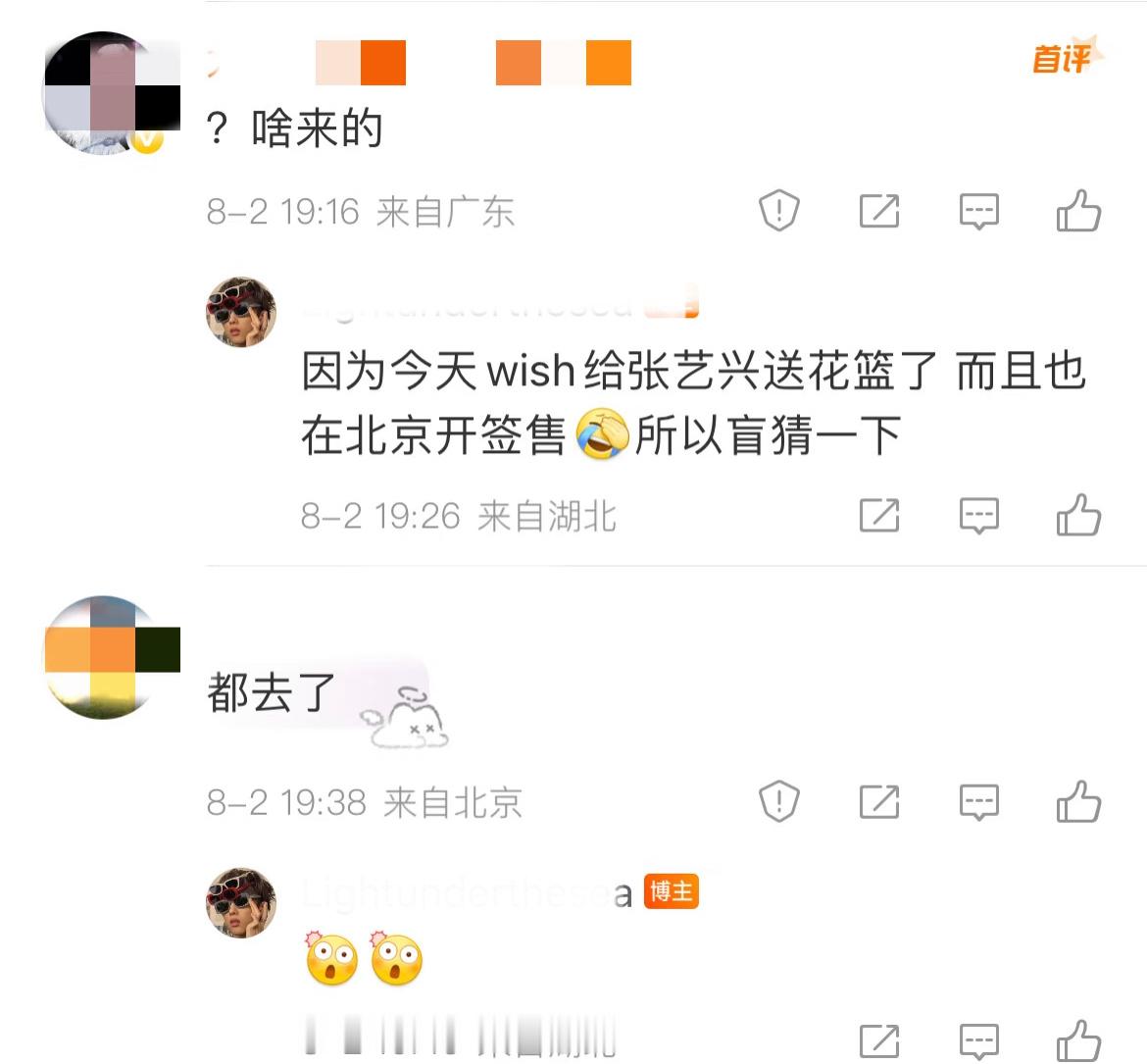Screen dimensions: 1147x1064
Task: View the sunglasses avatar profile in Hubei reply
Action: pyautogui.click(x=240, y=312)
